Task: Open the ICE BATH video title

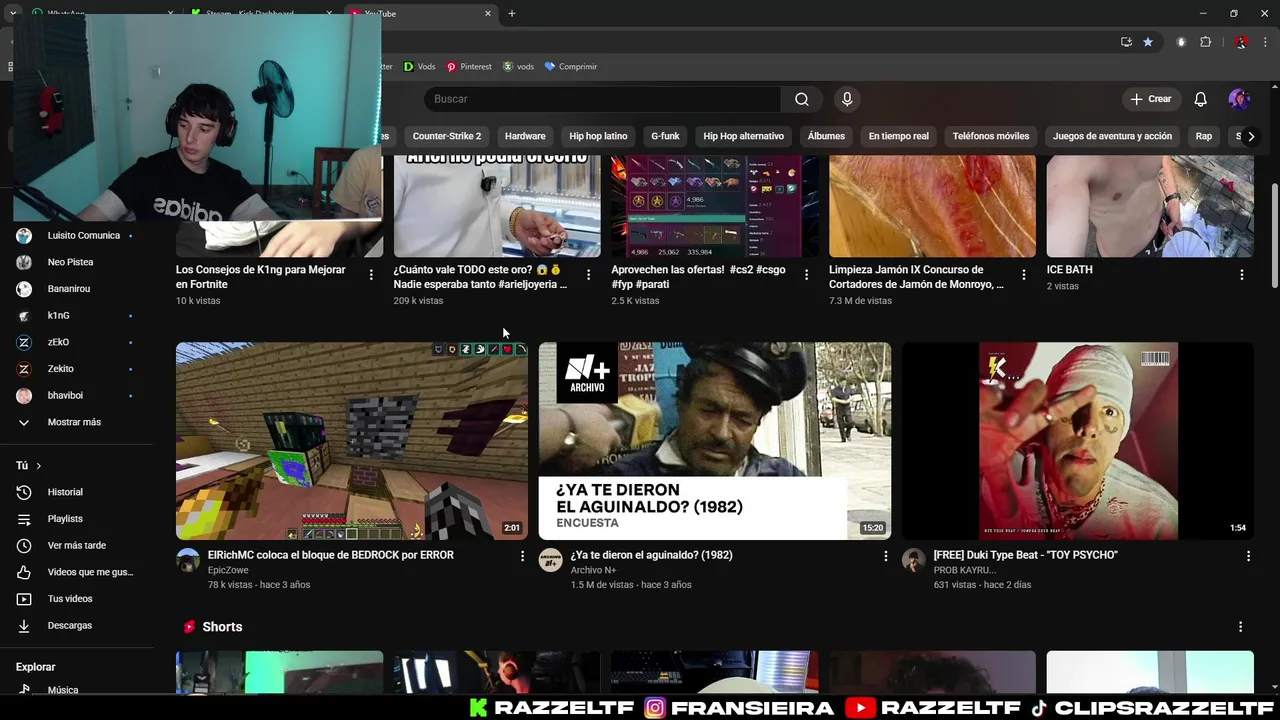Action: click(x=1069, y=270)
